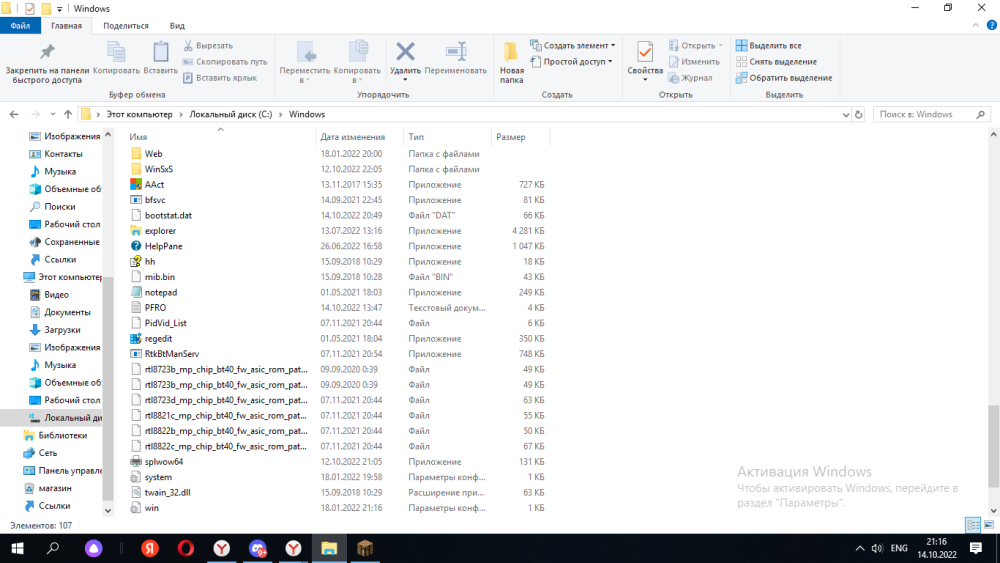Click the Журнал history button
This screenshot has width=1000, height=563.
point(690,78)
